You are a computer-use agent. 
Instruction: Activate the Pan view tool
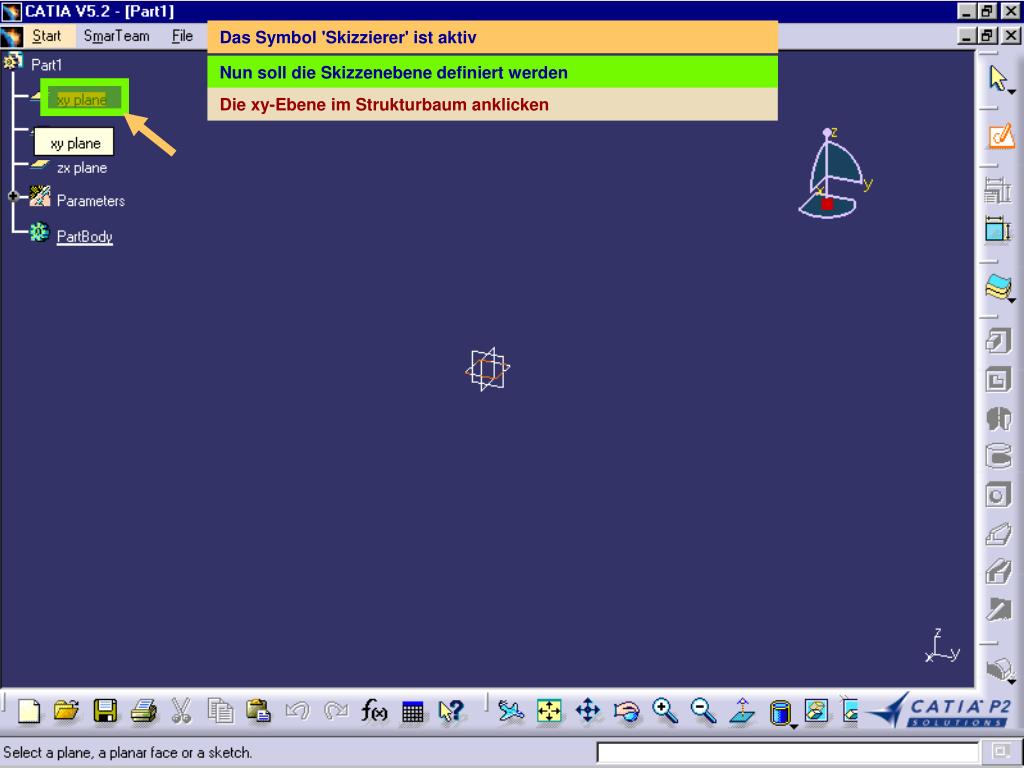588,711
